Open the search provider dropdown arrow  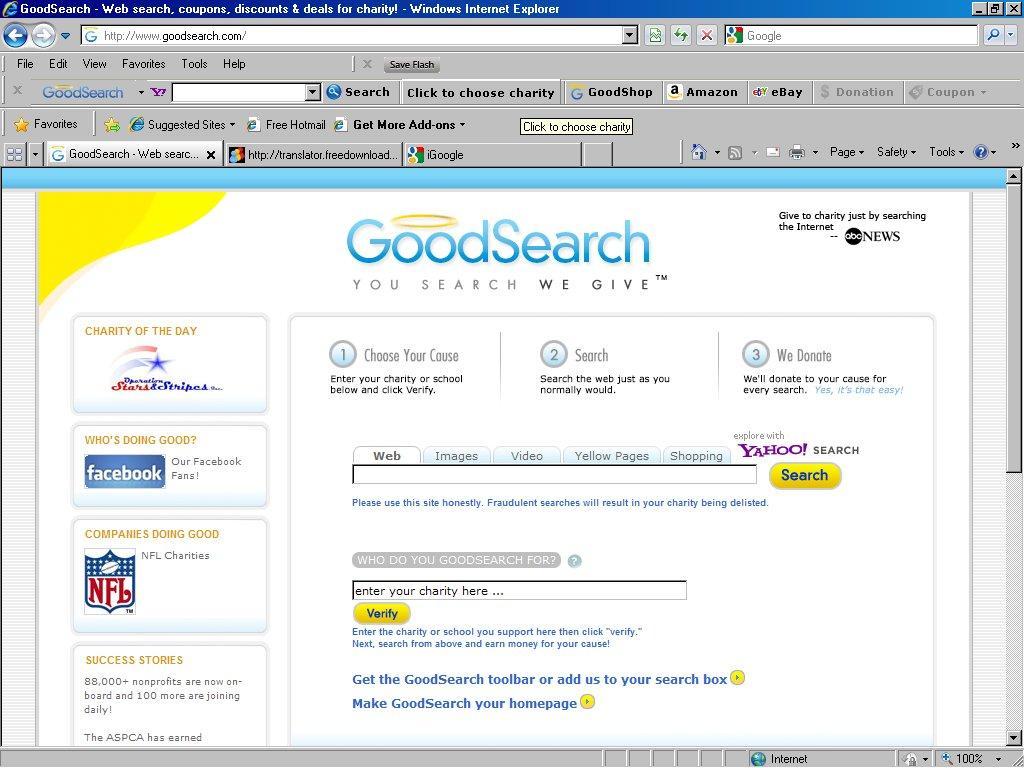tap(1011, 35)
